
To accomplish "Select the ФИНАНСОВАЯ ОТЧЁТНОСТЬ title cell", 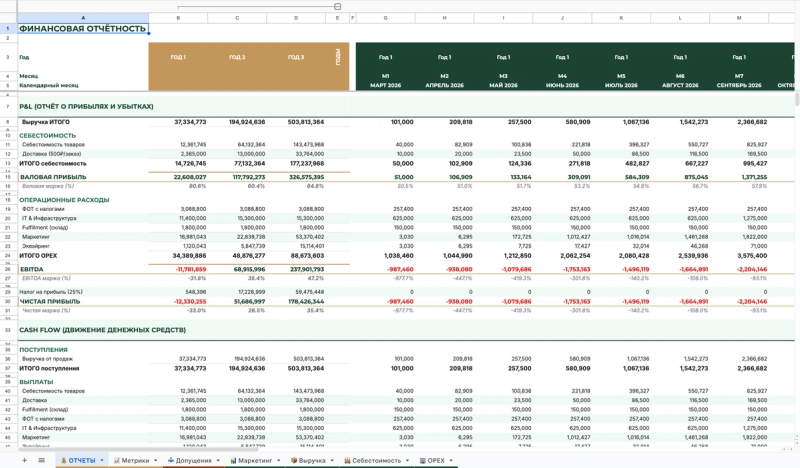I will pos(82,29).
